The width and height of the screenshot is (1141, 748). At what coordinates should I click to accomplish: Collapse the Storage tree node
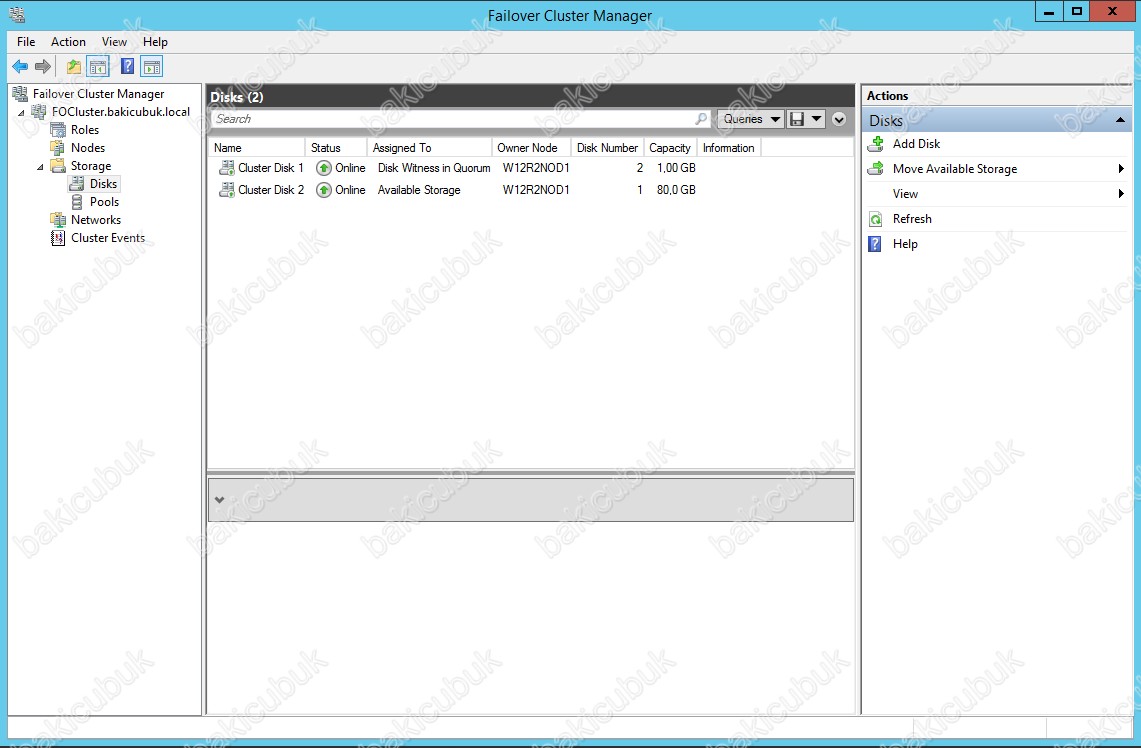(40, 167)
